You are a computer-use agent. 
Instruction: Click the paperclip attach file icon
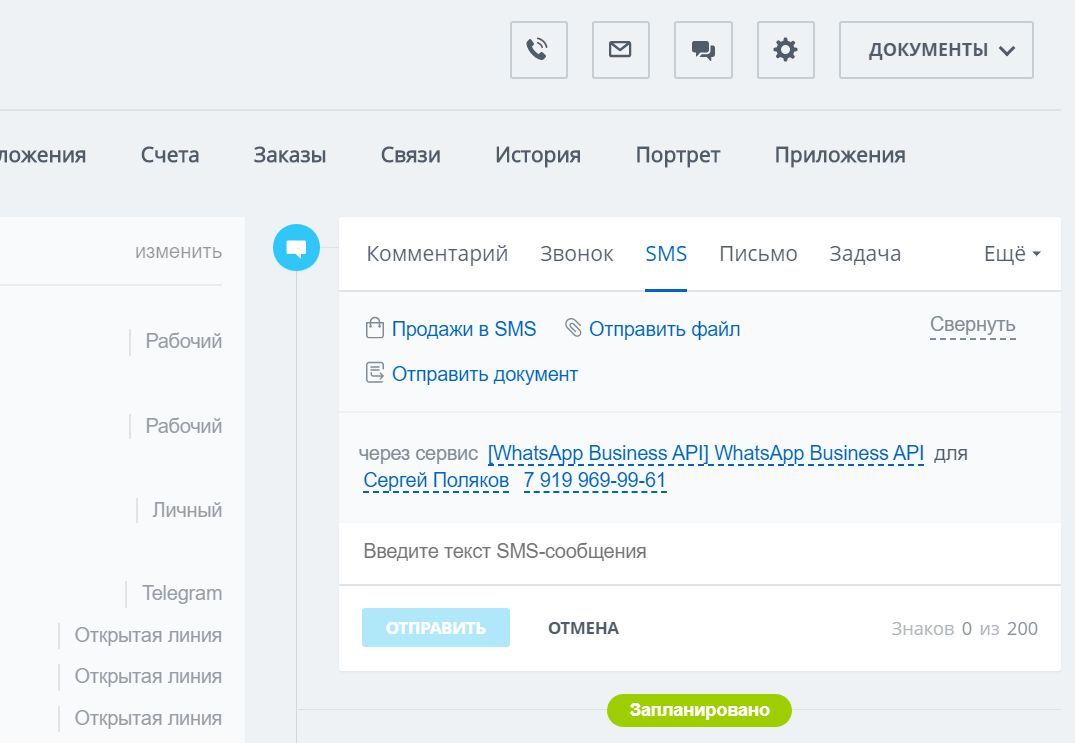[573, 329]
